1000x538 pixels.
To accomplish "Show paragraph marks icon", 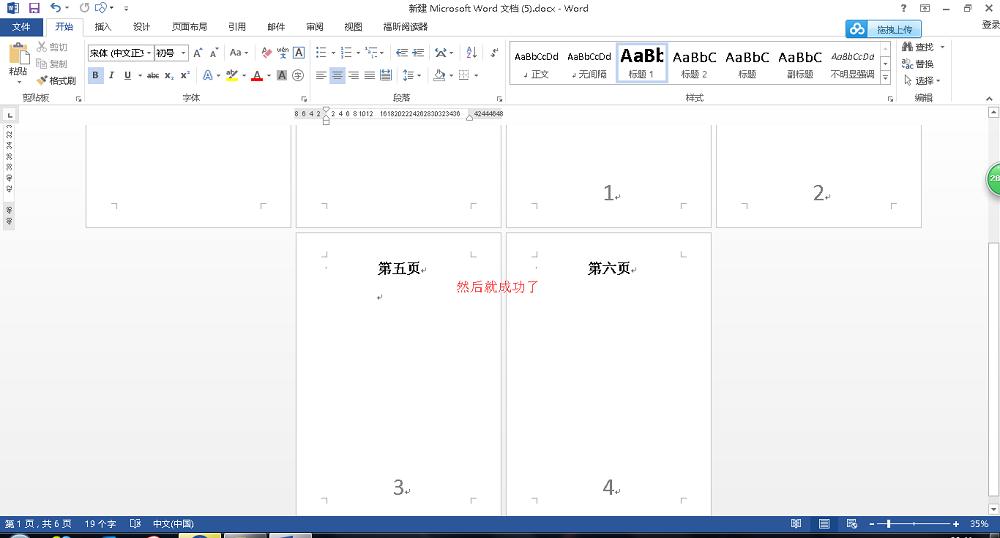I will coord(494,53).
